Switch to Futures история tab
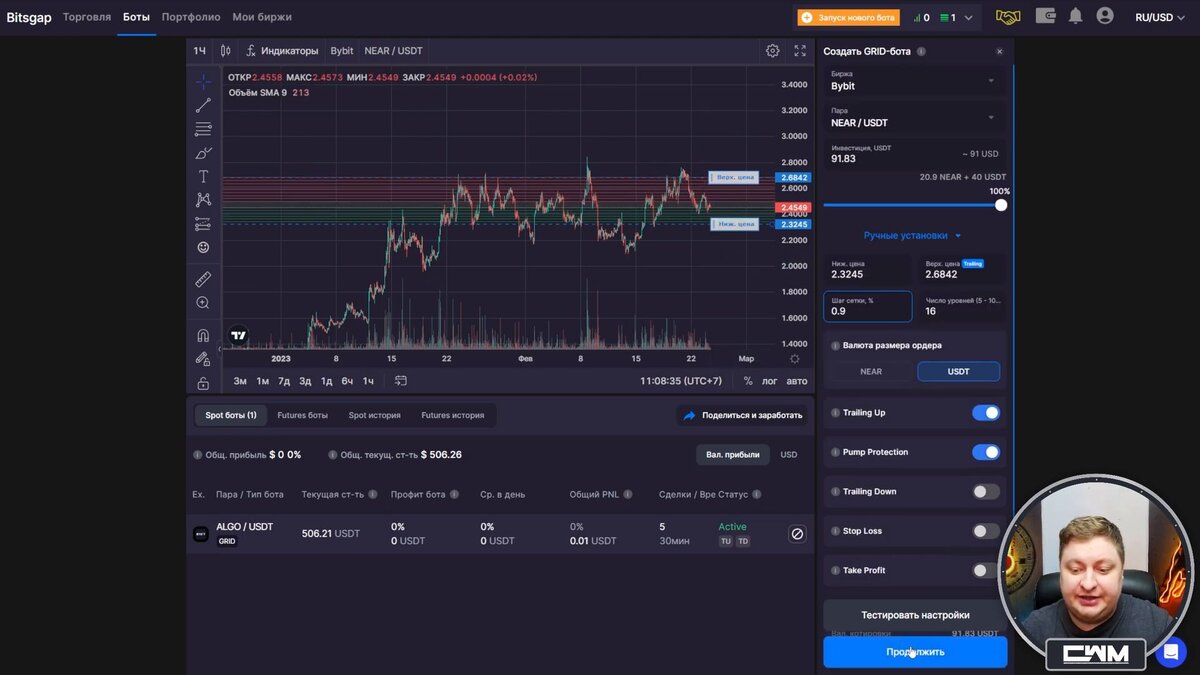This screenshot has height=675, width=1200. [x=453, y=415]
